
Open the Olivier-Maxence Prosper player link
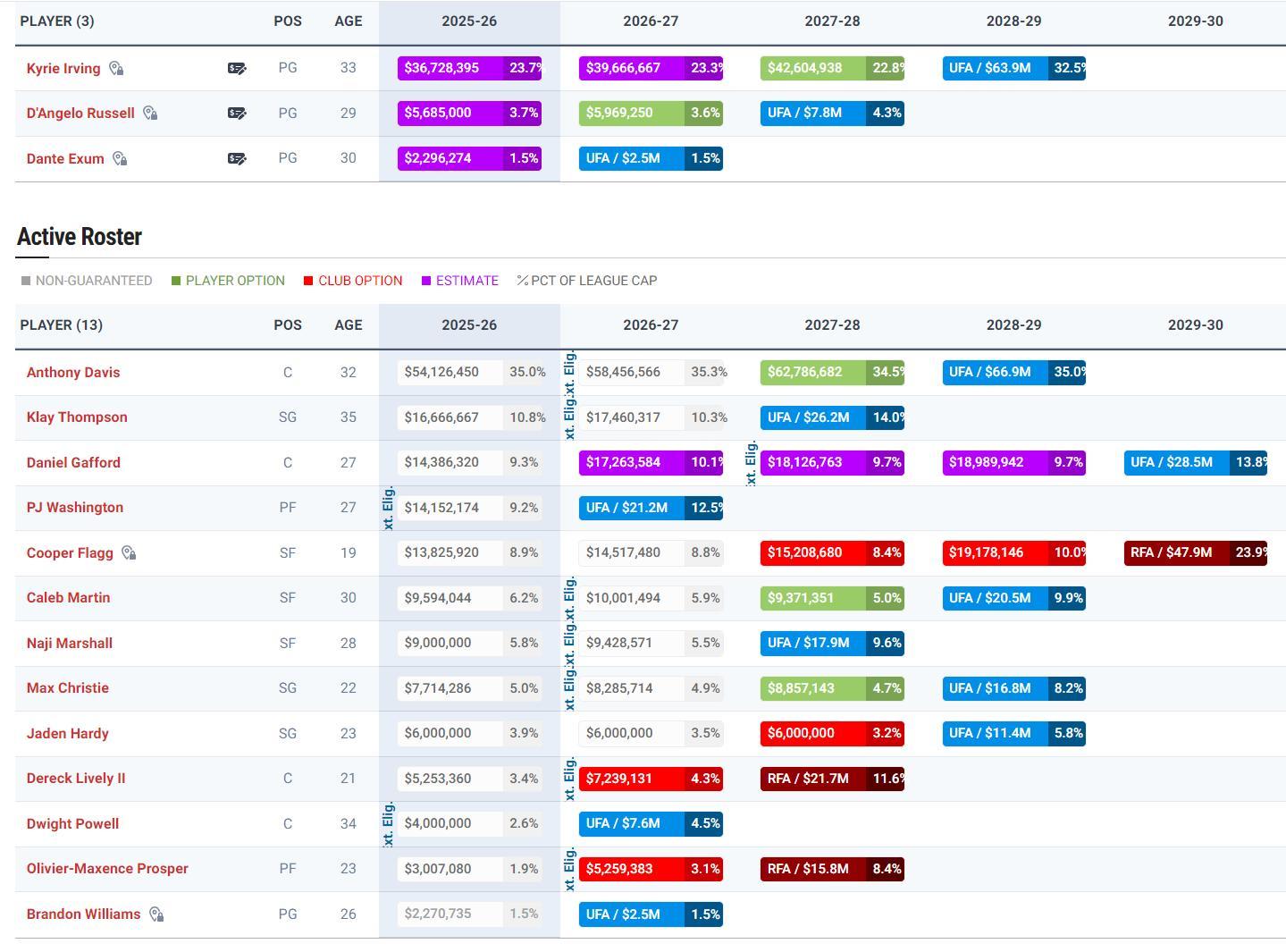coord(107,869)
